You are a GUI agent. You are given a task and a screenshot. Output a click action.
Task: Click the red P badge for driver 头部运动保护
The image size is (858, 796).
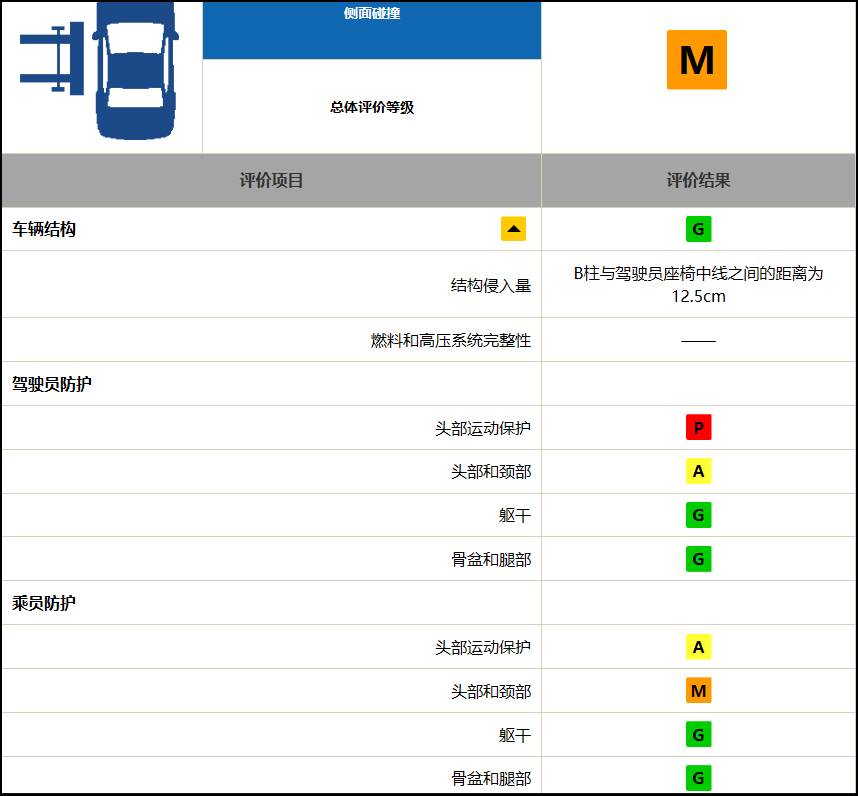[x=699, y=427]
